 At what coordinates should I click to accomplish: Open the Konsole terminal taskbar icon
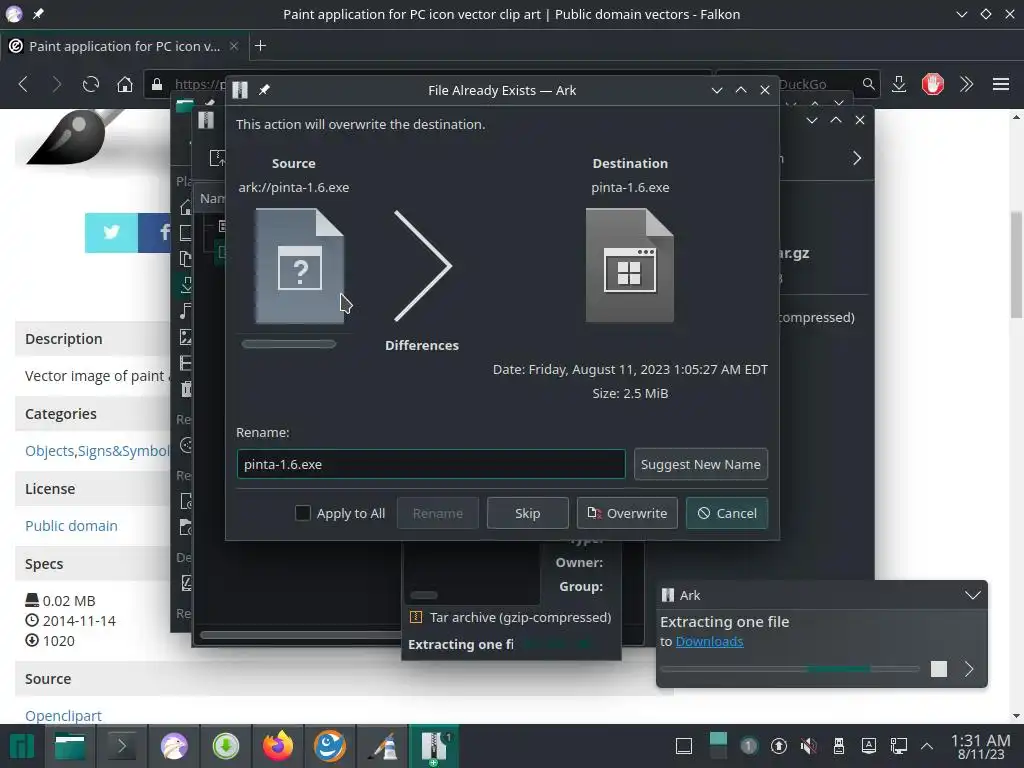[x=121, y=746]
